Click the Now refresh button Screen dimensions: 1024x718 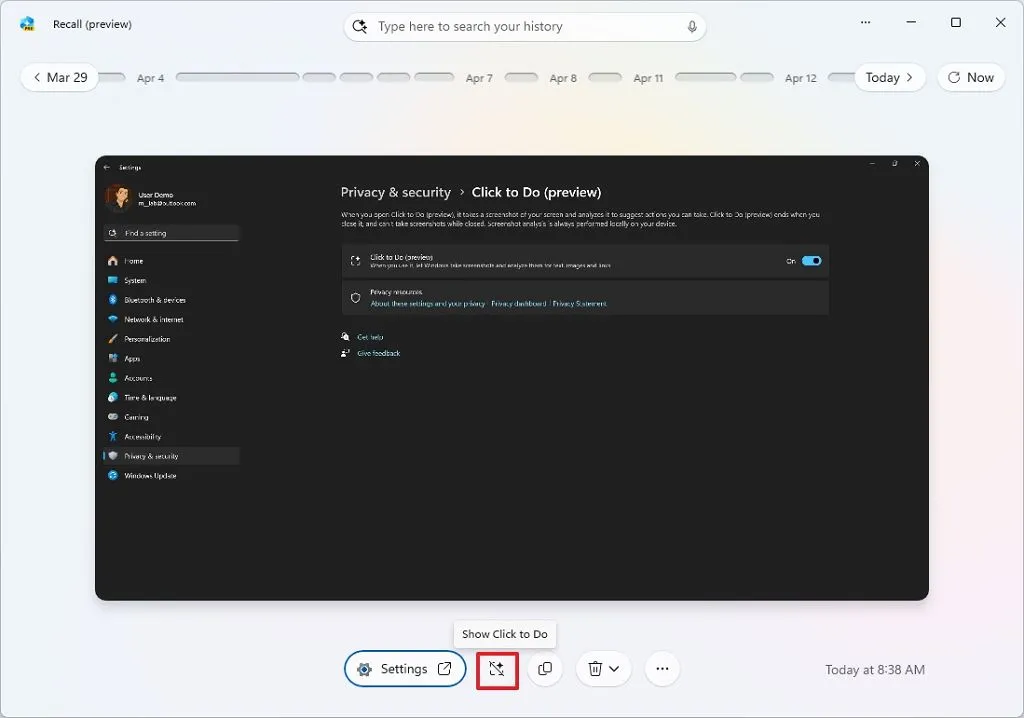(970, 78)
